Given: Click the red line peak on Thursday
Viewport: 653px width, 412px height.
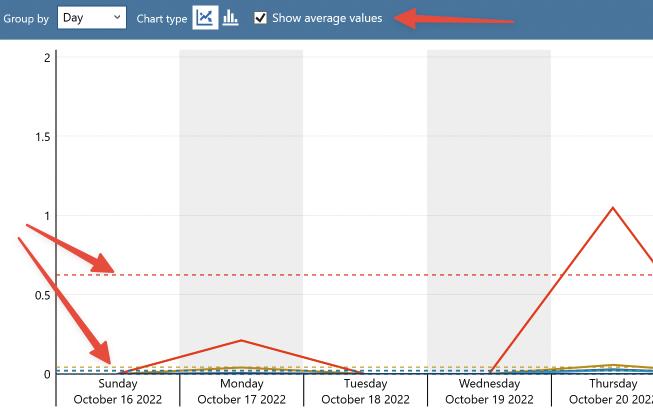Looking at the screenshot, I should pos(612,208).
